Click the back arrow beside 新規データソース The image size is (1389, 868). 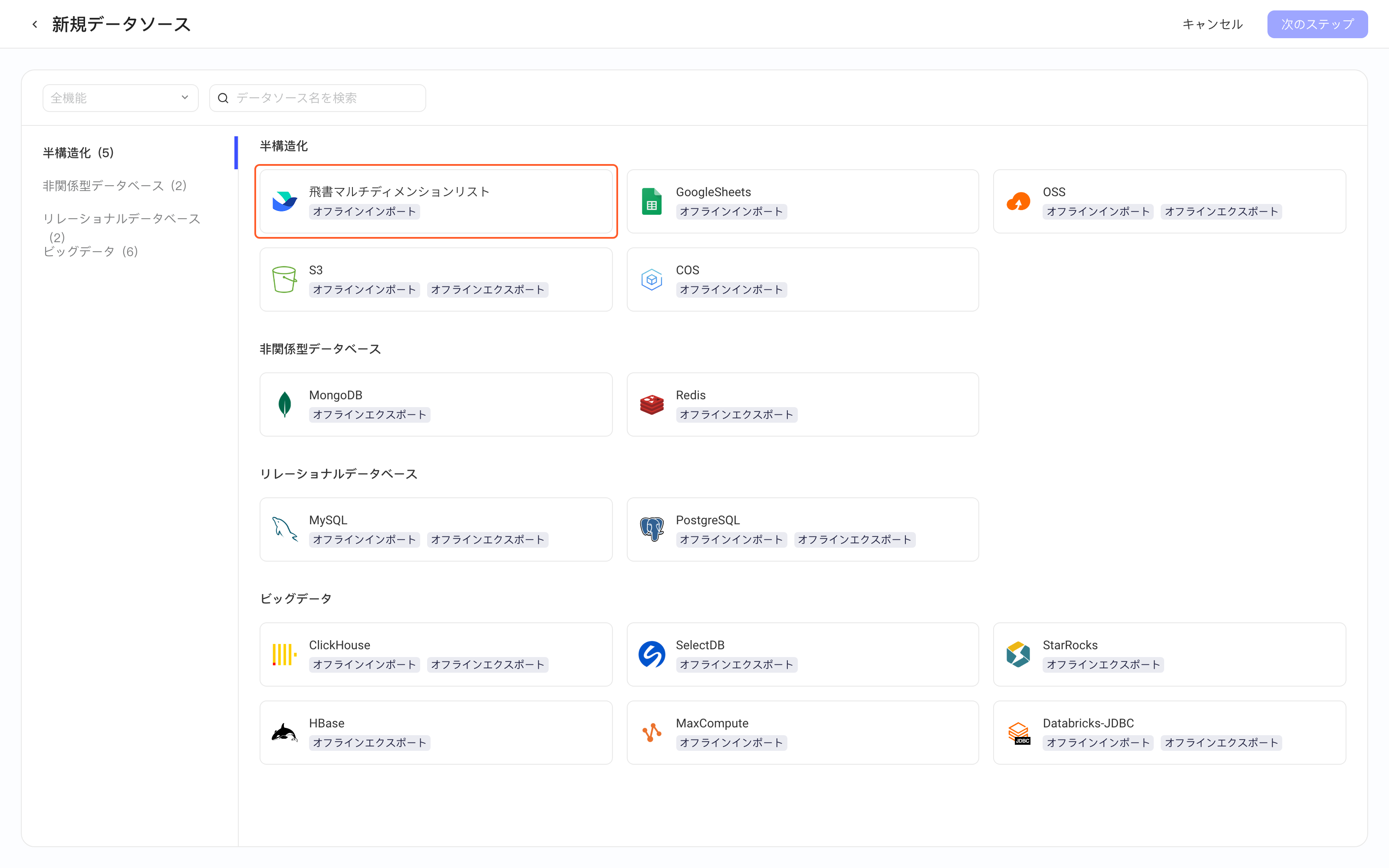point(35,24)
